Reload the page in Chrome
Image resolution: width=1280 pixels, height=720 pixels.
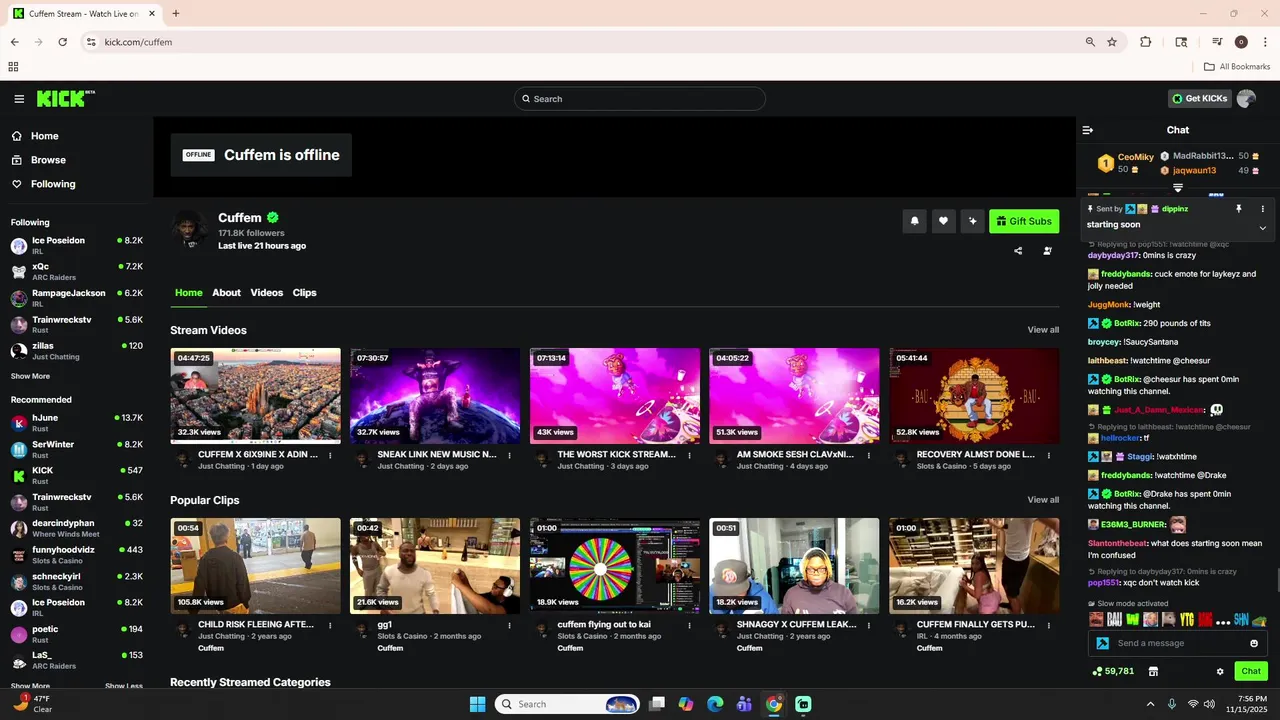(62, 42)
